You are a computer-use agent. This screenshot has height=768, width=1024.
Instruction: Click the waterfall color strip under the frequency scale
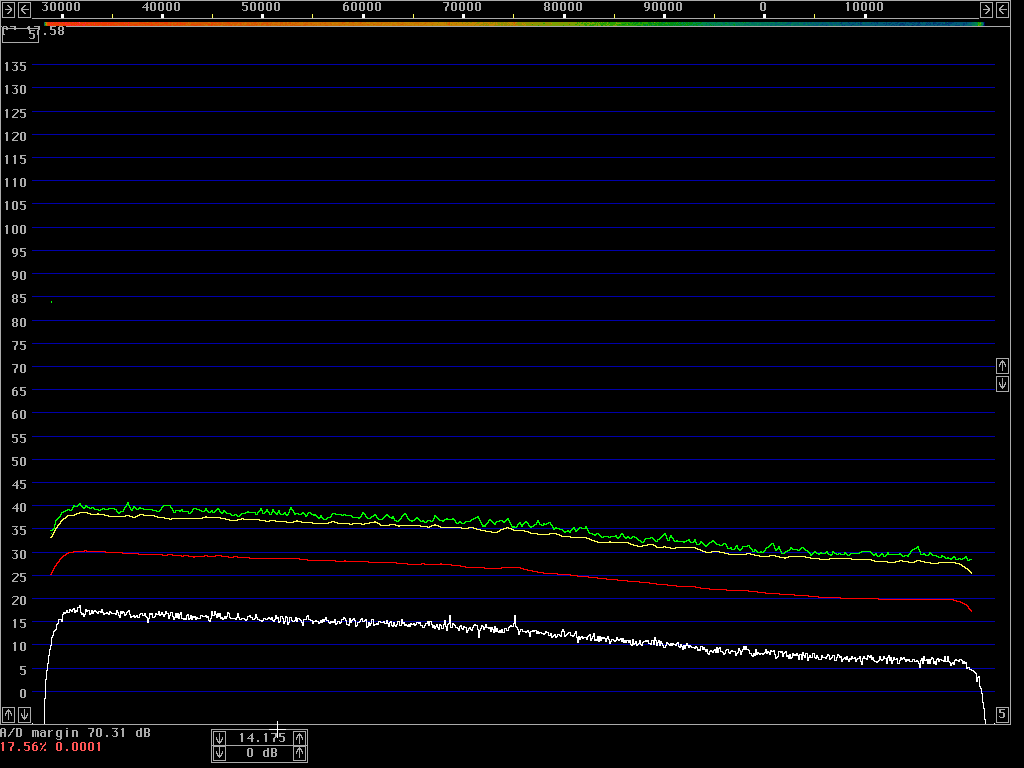514,24
